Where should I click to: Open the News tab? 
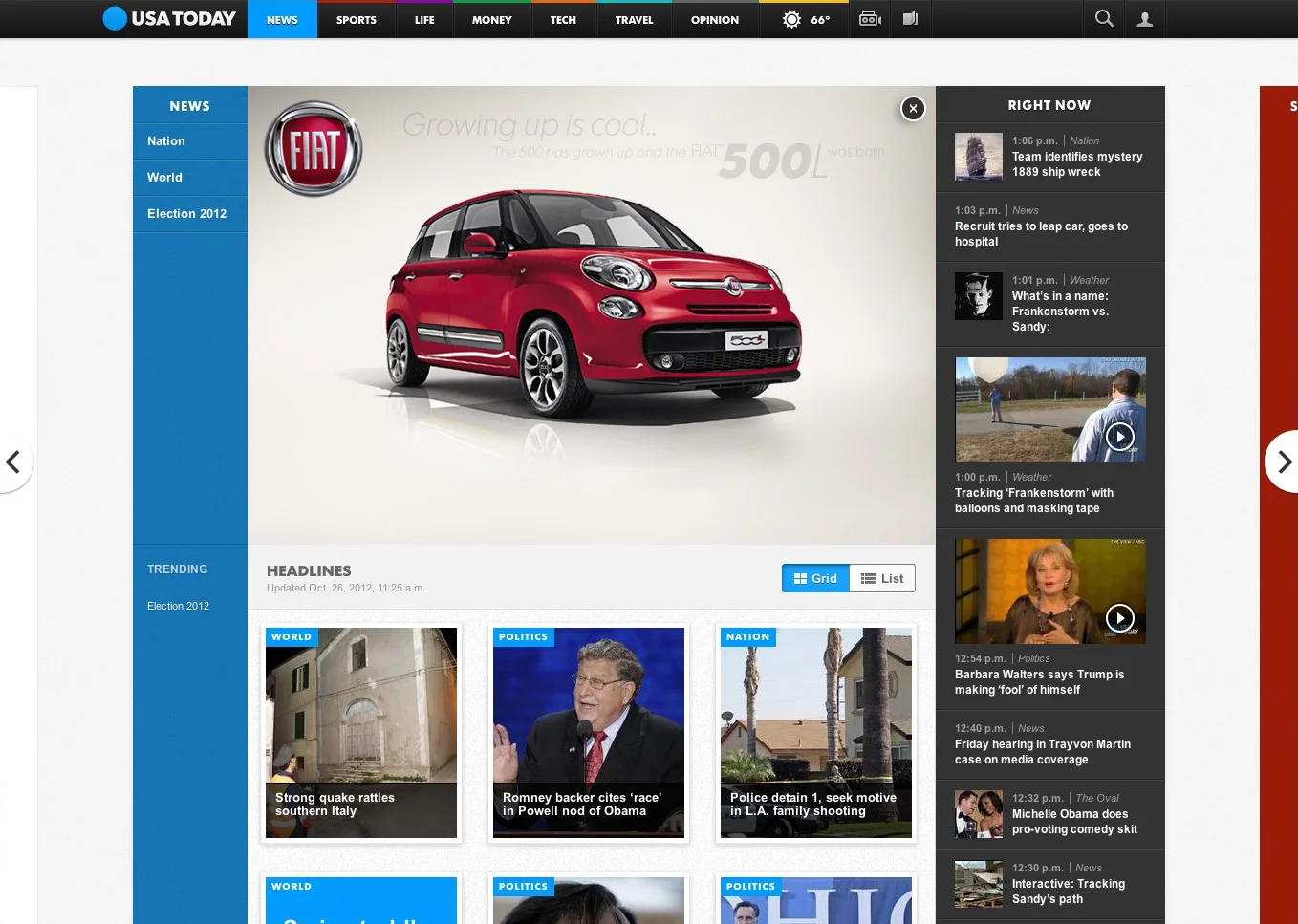[x=282, y=20]
